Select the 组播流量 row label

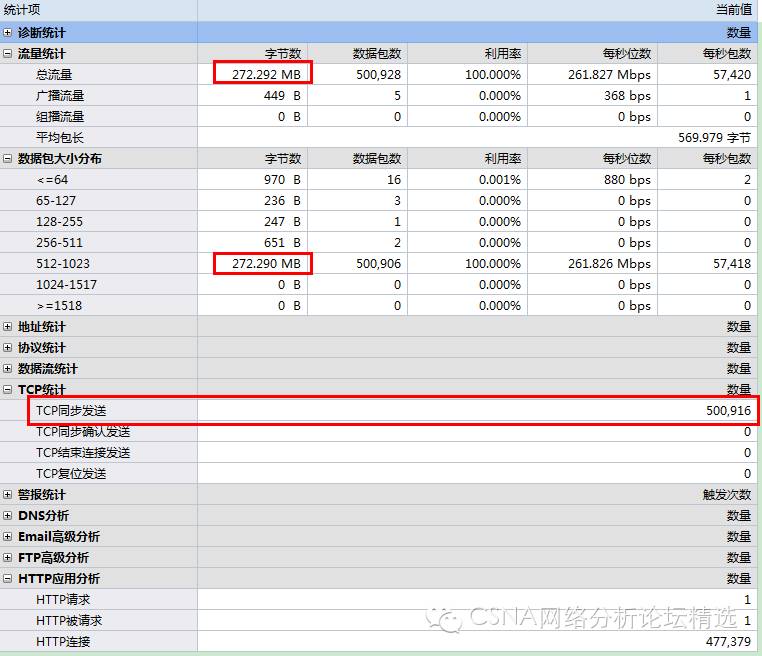(x=60, y=117)
